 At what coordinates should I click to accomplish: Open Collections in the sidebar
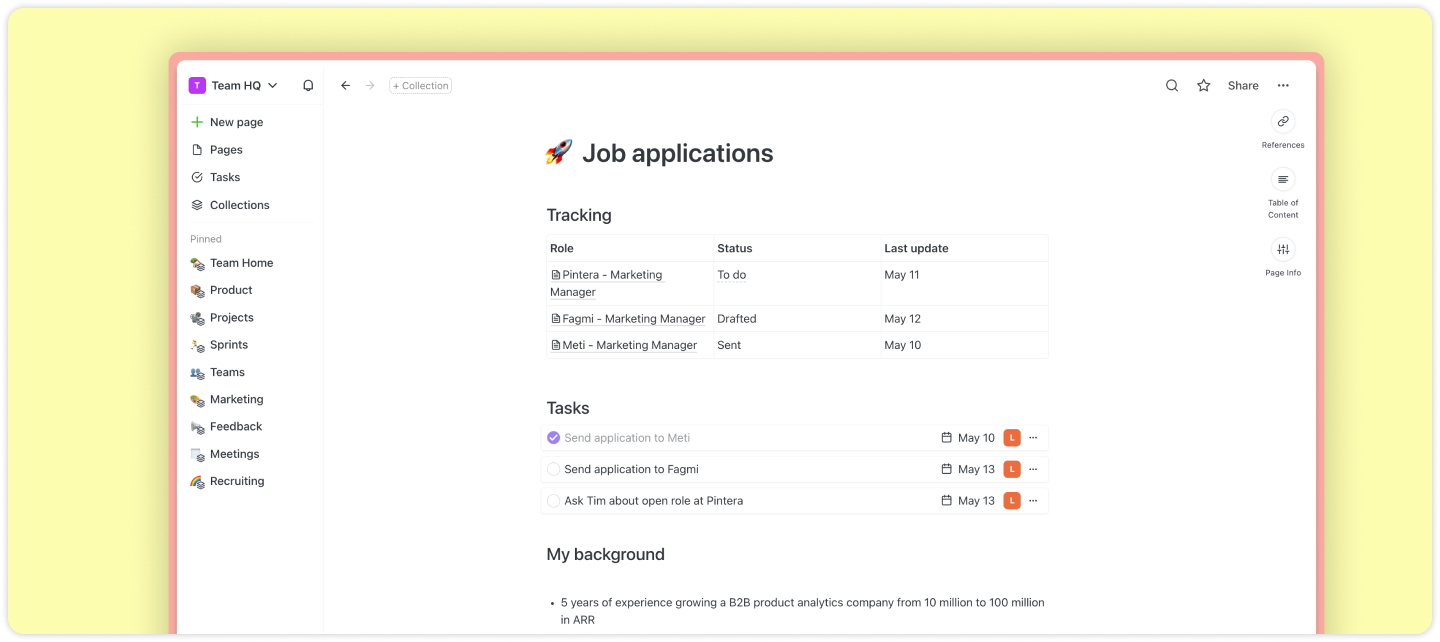click(239, 205)
